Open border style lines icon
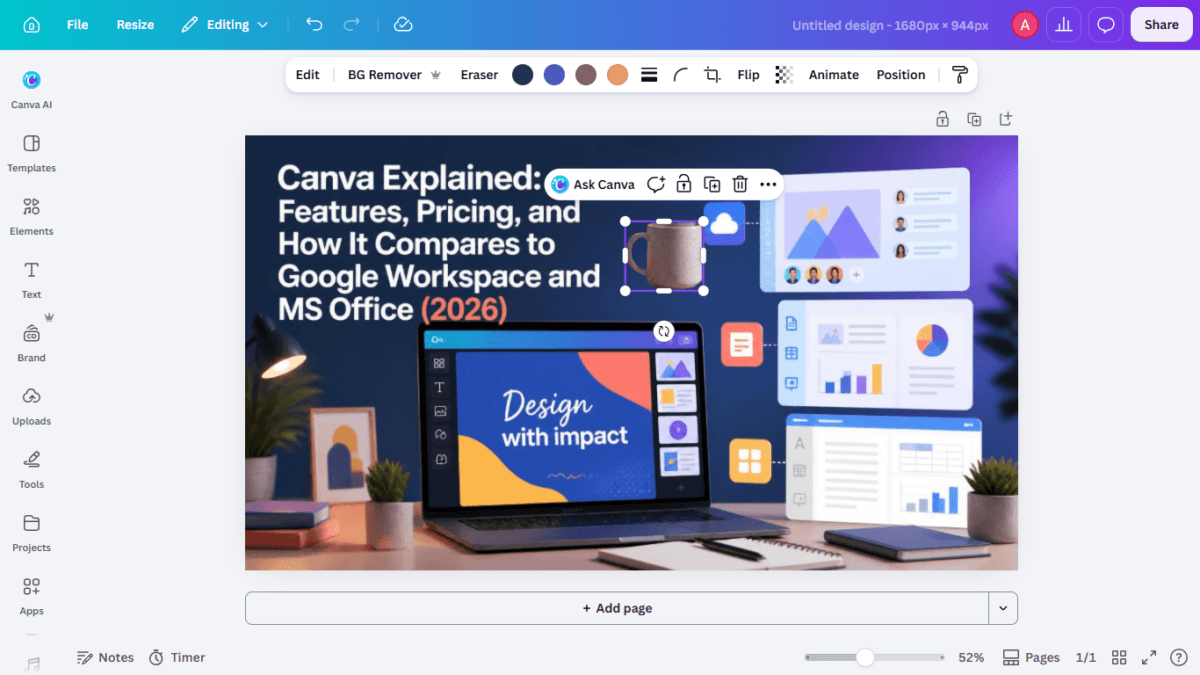This screenshot has width=1200, height=675. pos(649,75)
